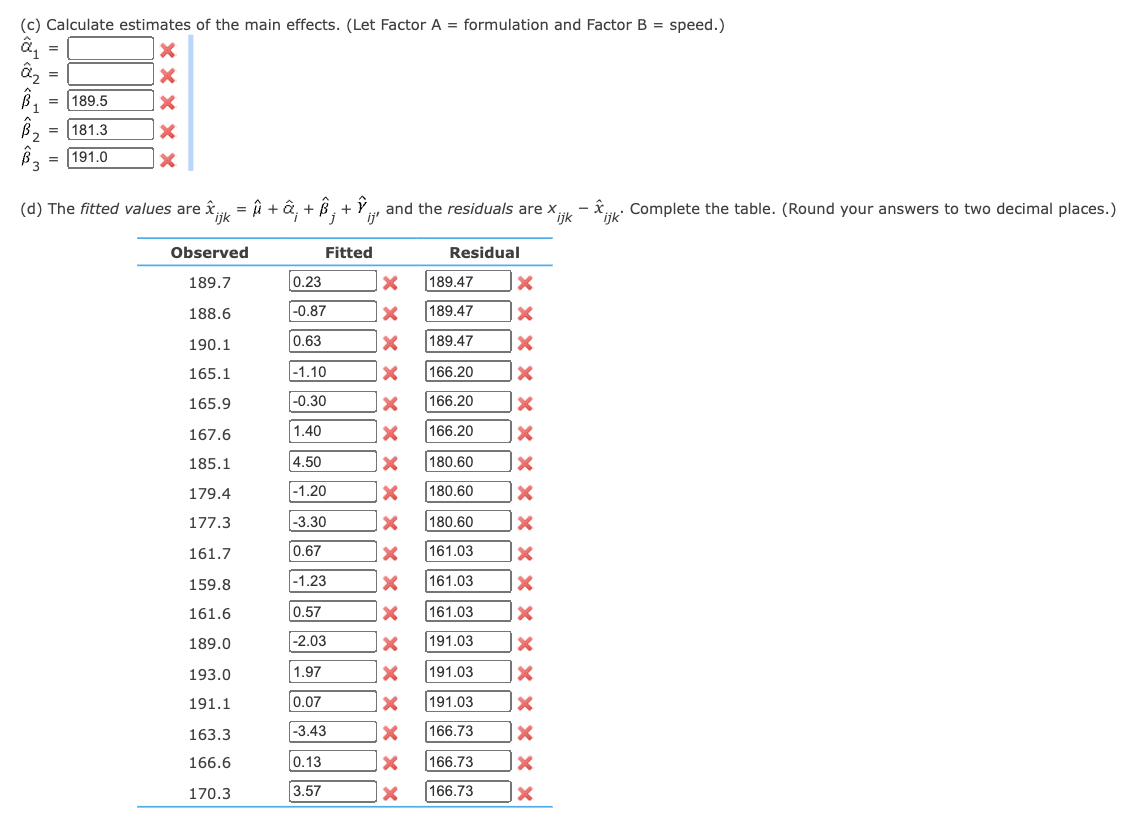The width and height of the screenshot is (1142, 830).
Task: Click the residual input showing 191.03 for observed 193.0
Action: 468,671
